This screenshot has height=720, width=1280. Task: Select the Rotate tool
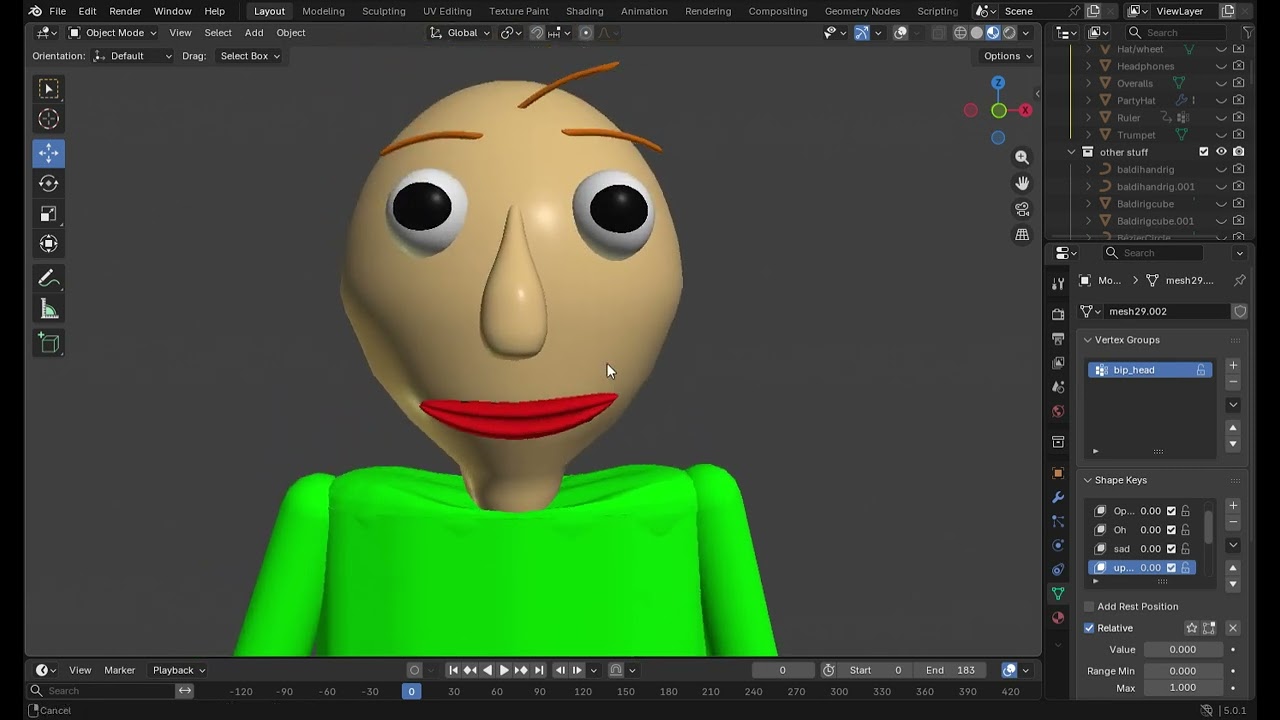49,183
